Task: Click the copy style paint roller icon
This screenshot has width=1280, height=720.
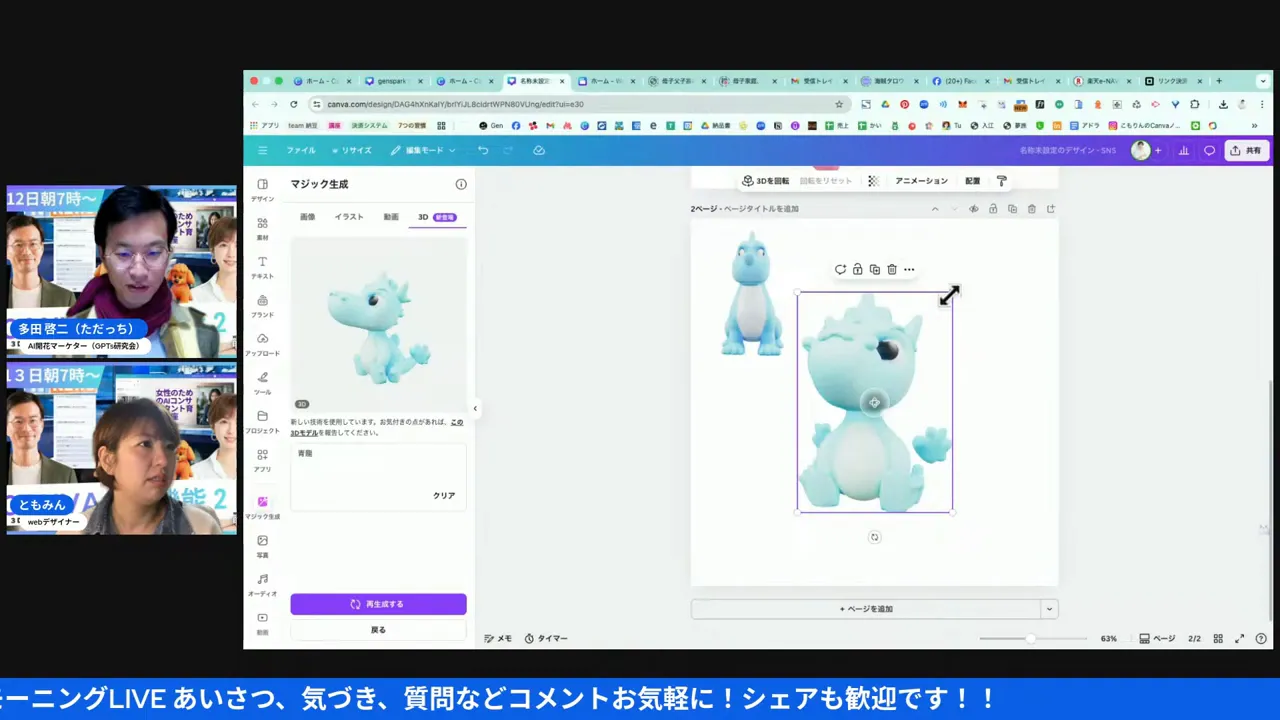Action: (x=1001, y=180)
